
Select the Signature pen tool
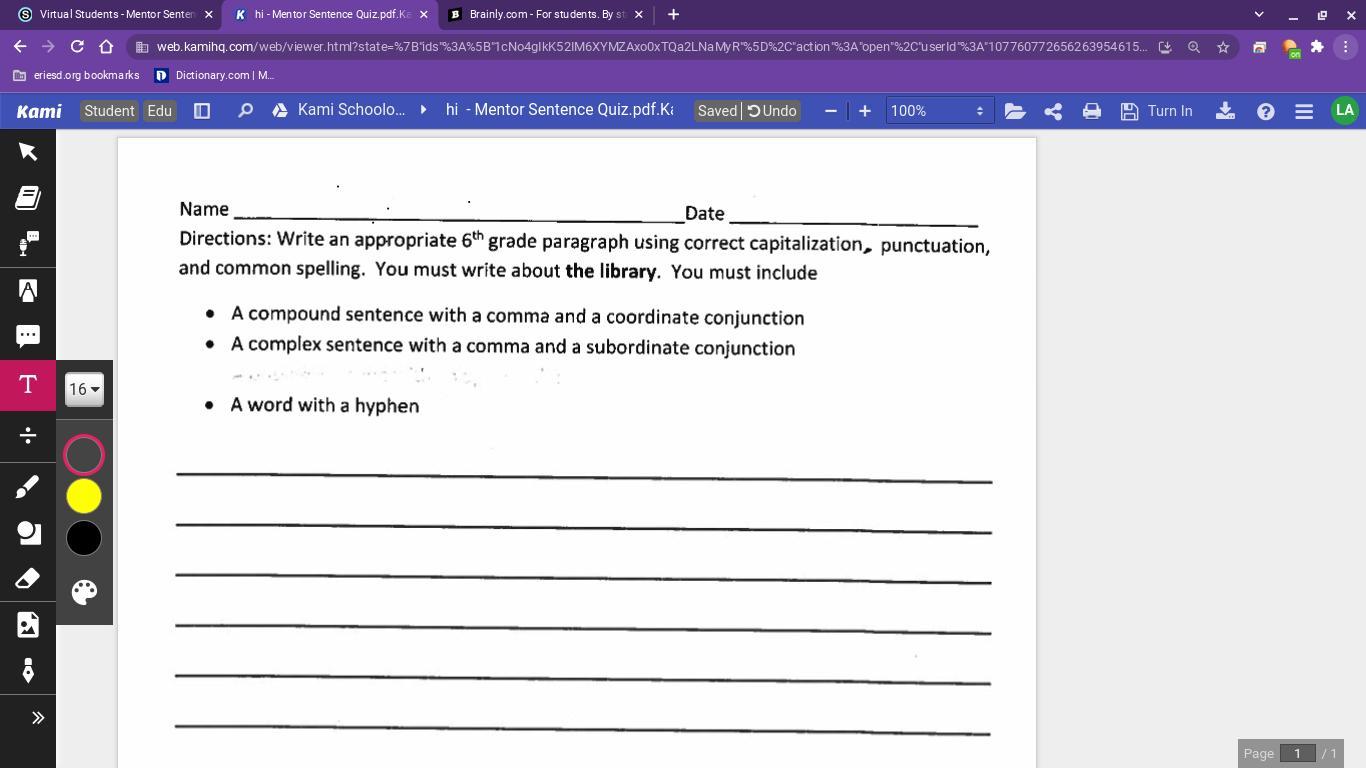(x=28, y=671)
